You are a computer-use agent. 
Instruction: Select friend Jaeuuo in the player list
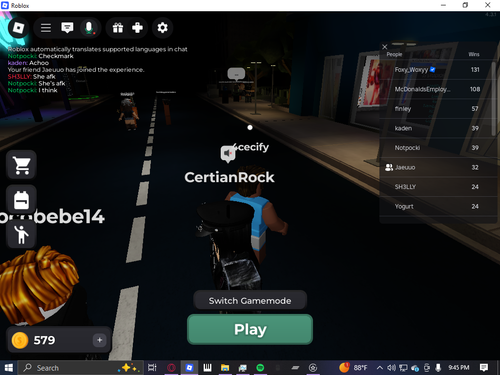pos(437,167)
